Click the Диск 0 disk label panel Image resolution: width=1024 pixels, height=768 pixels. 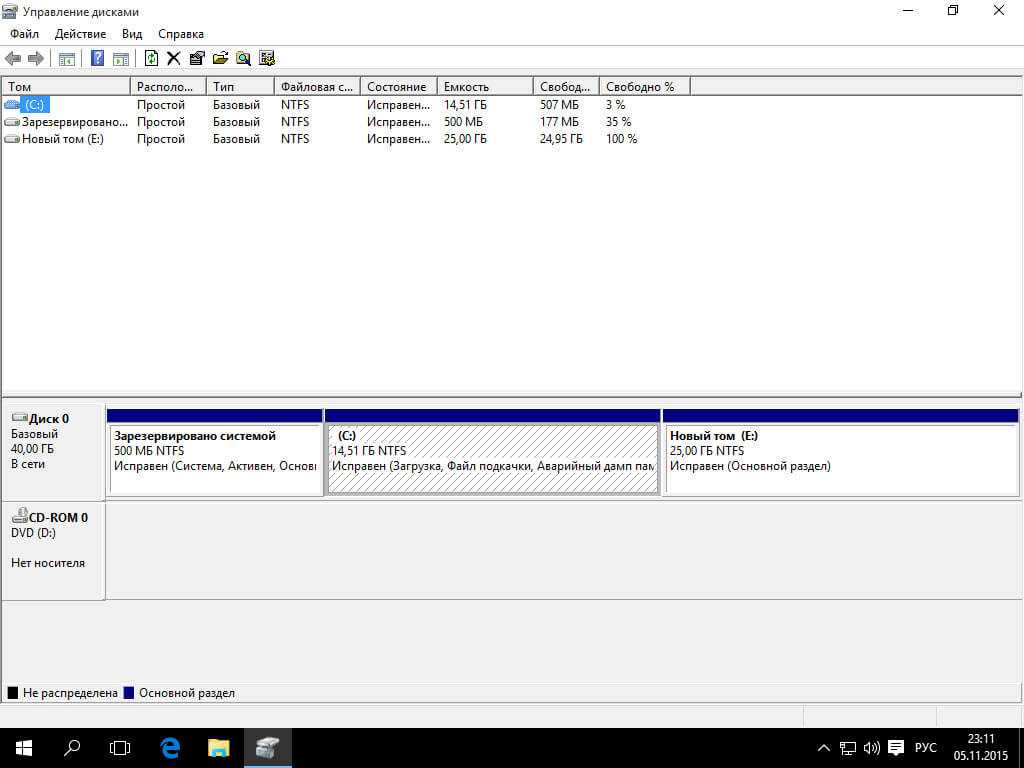point(53,450)
